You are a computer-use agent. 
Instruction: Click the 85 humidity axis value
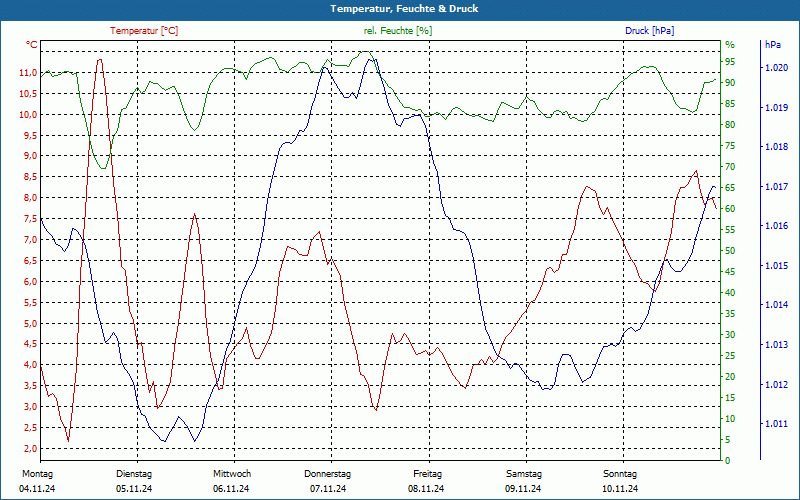(x=730, y=104)
